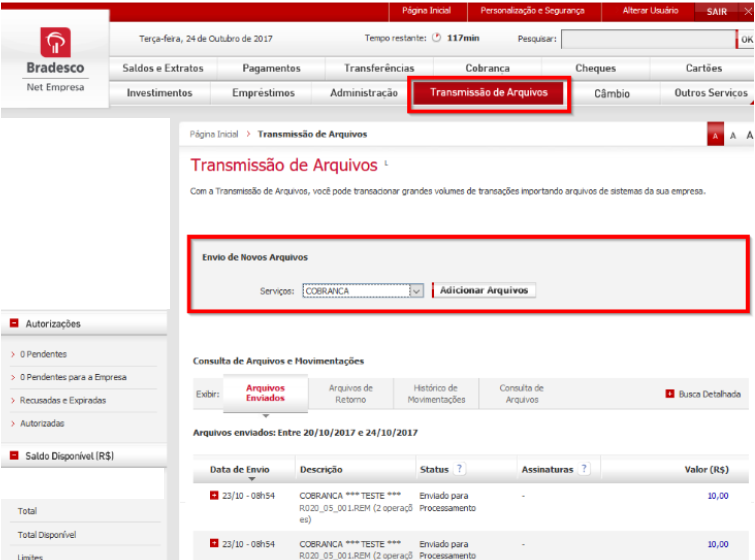The height and width of the screenshot is (560, 755).
Task: Click the first row's 10,00 value
Action: coord(717,495)
